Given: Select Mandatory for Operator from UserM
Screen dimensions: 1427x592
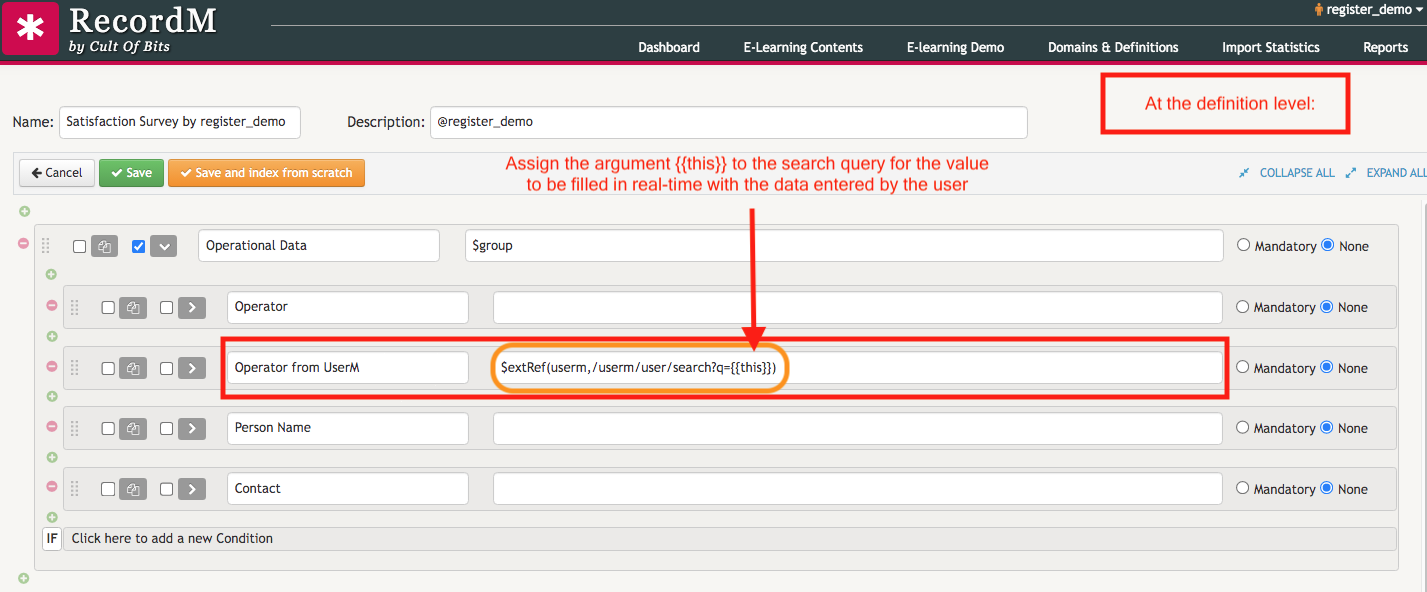Looking at the screenshot, I should click(1243, 367).
